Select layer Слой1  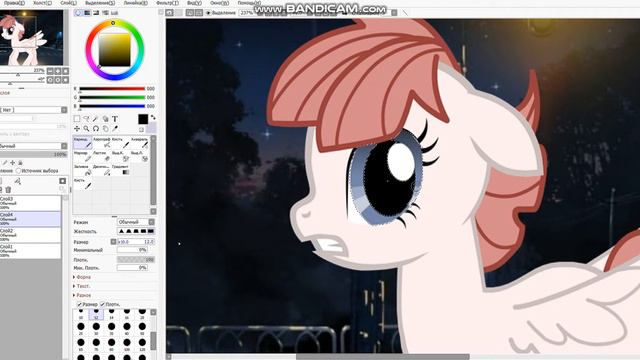[30, 251]
